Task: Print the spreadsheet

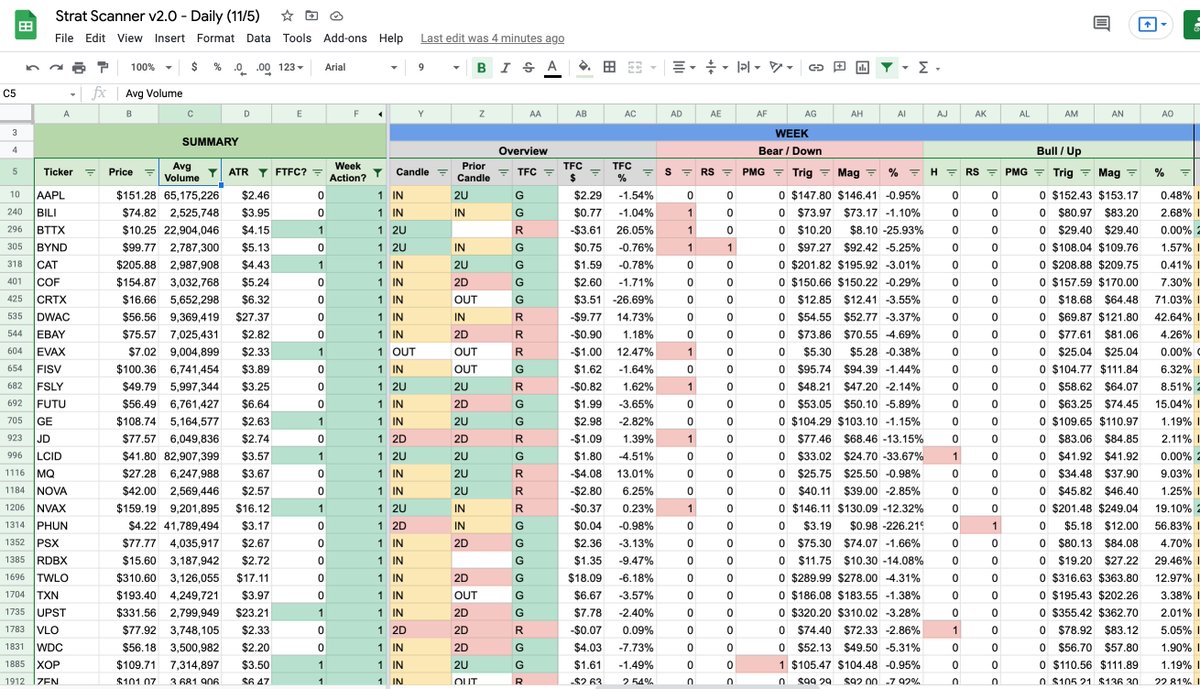Action: coord(79,67)
